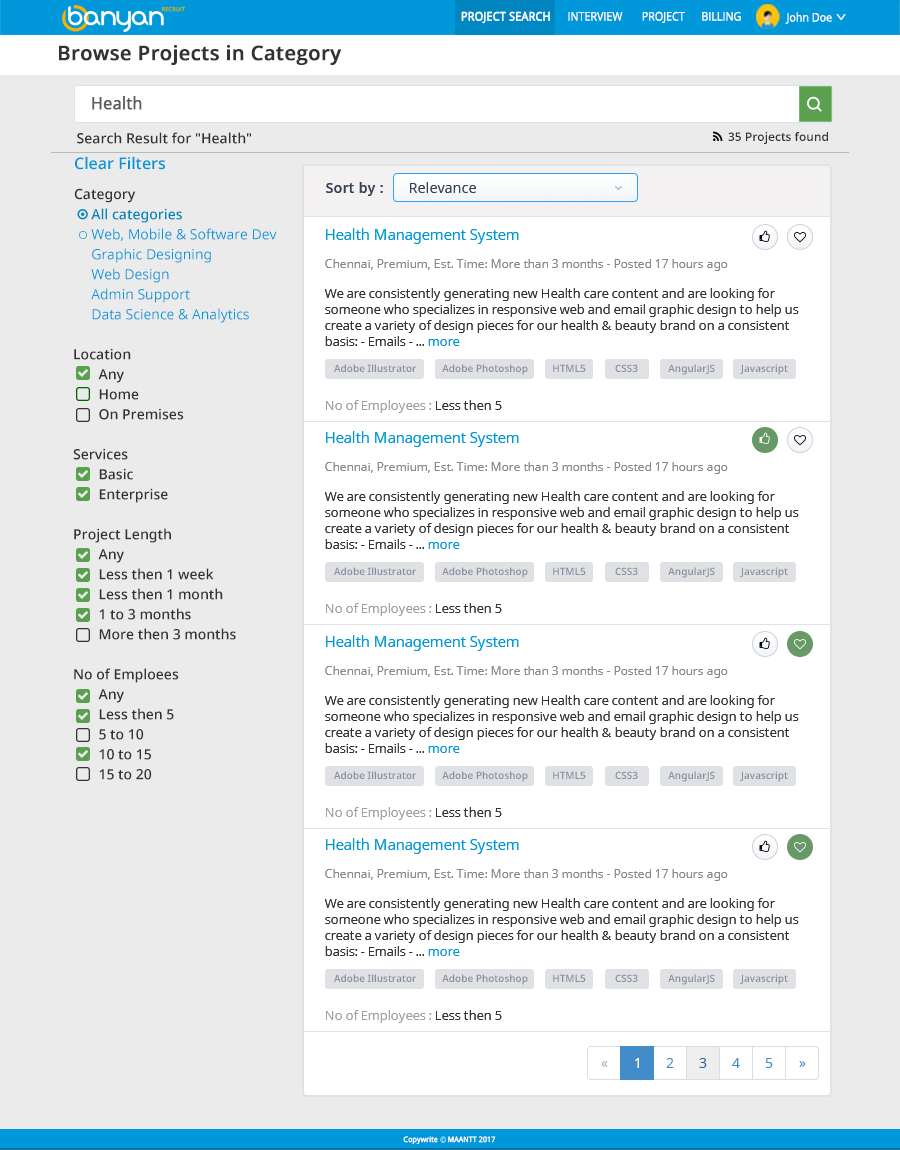Uncheck Location Any checkbox

tap(83, 374)
